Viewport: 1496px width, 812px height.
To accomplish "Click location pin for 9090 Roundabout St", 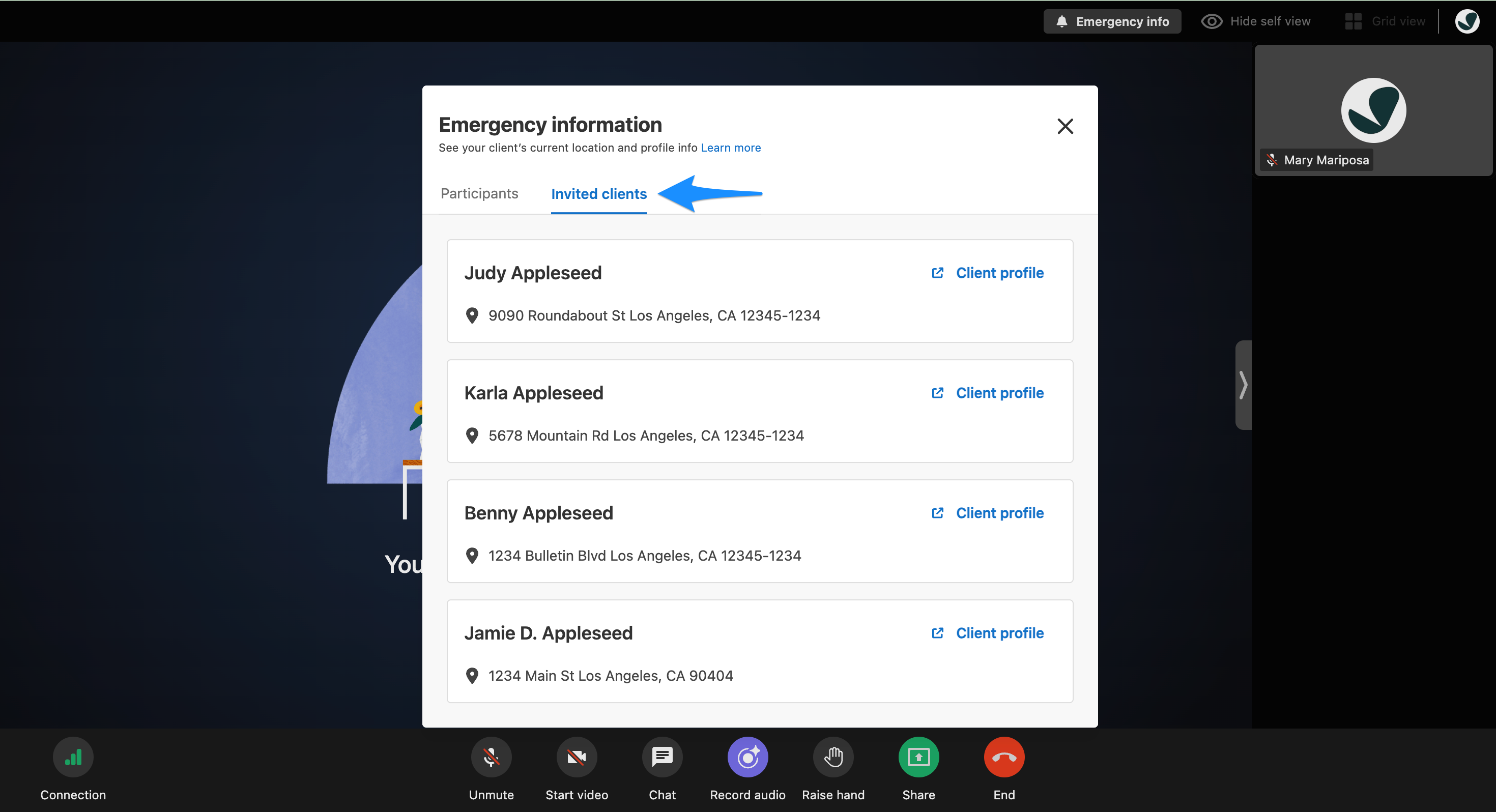I will click(x=472, y=315).
